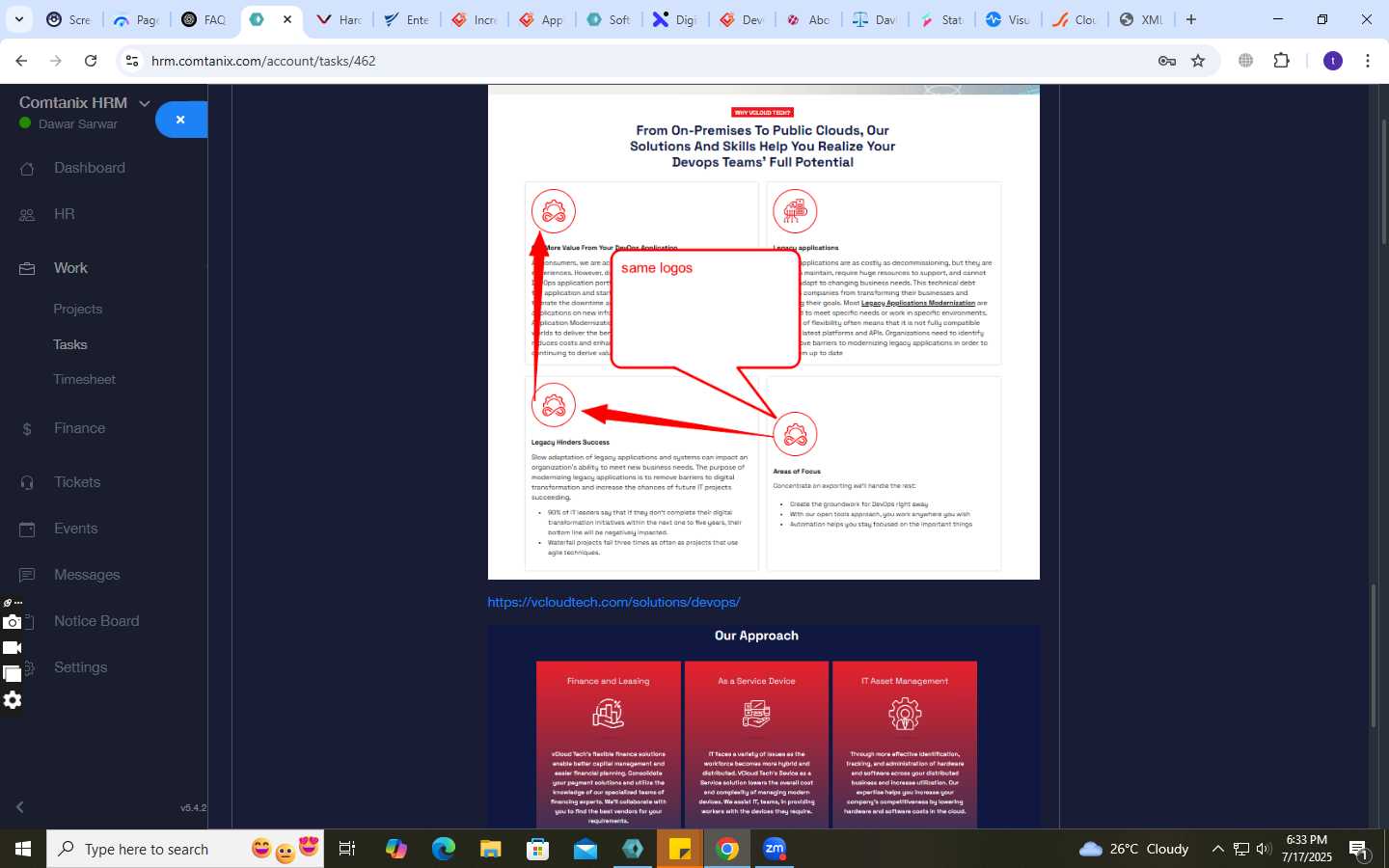This screenshot has width=1389, height=868.
Task: Switch to the Clou browser tab
Action: pos(1075,19)
